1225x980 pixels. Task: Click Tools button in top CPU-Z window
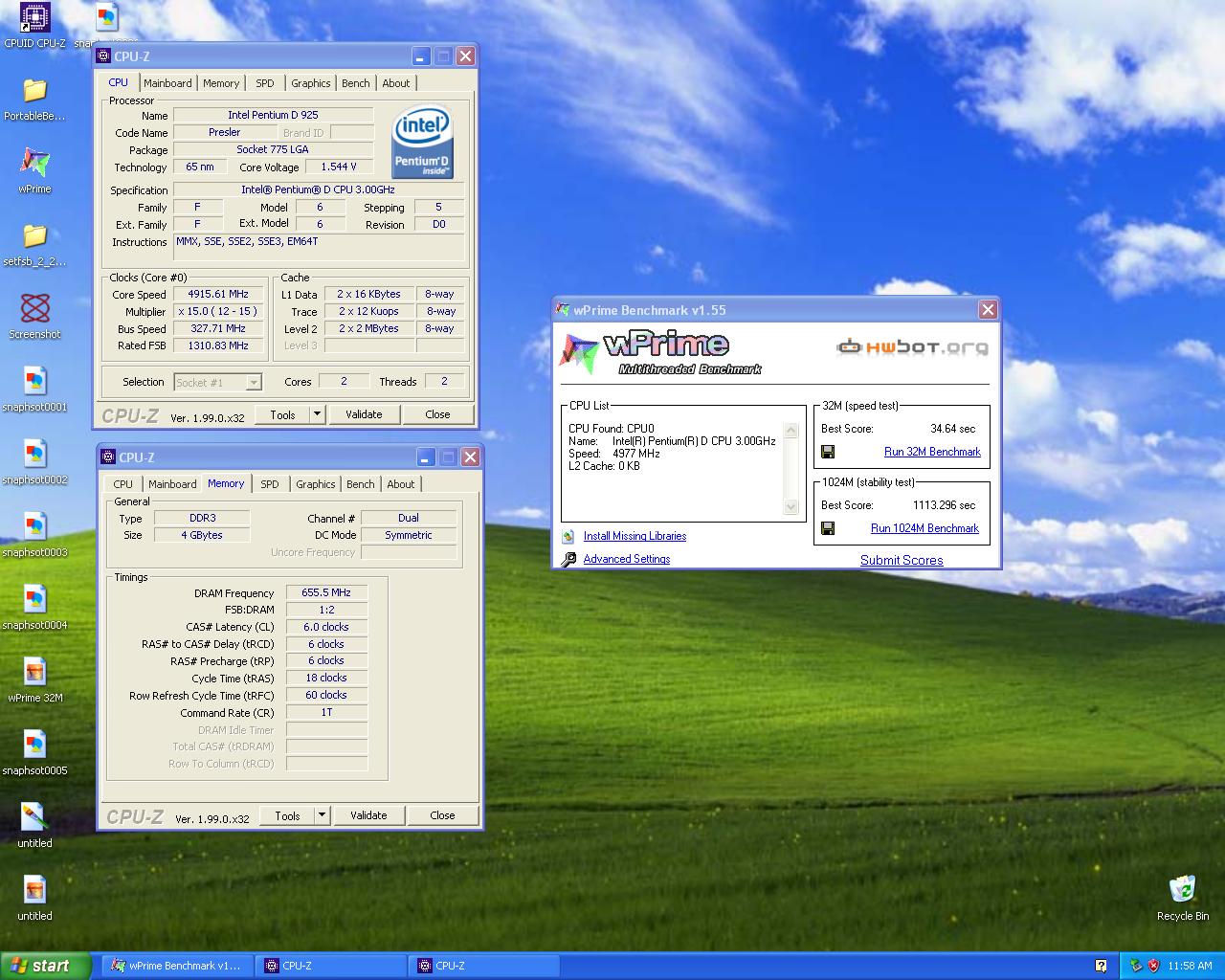(283, 414)
